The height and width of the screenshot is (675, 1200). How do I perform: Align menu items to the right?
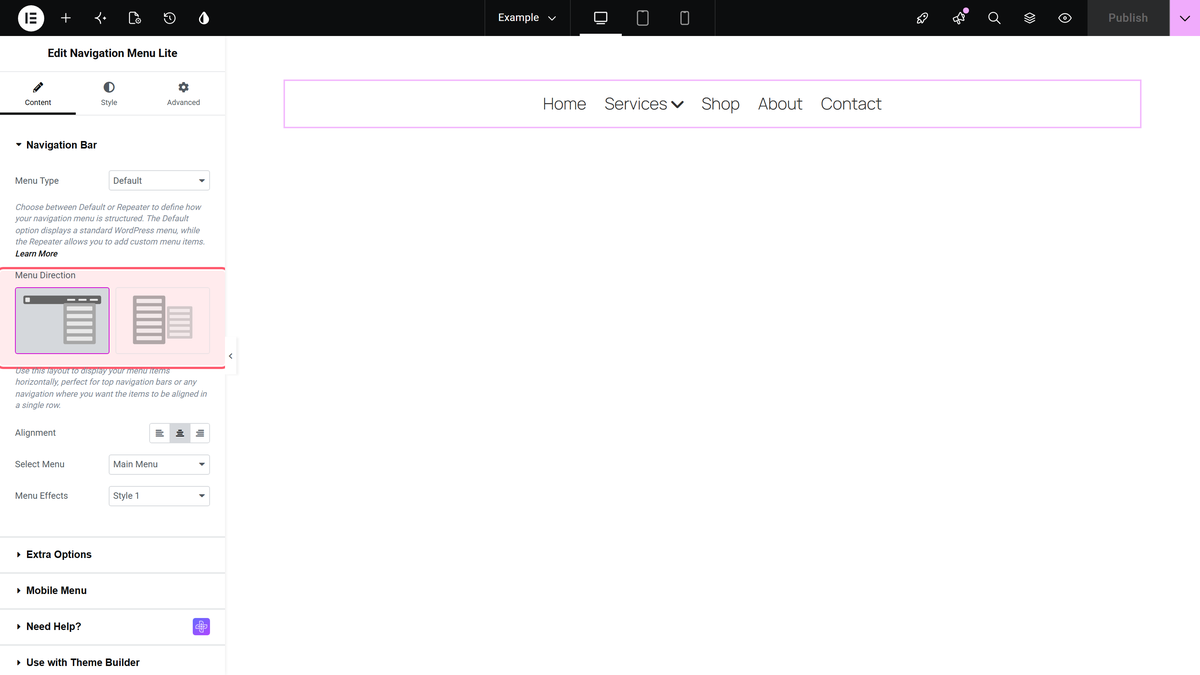click(x=200, y=433)
